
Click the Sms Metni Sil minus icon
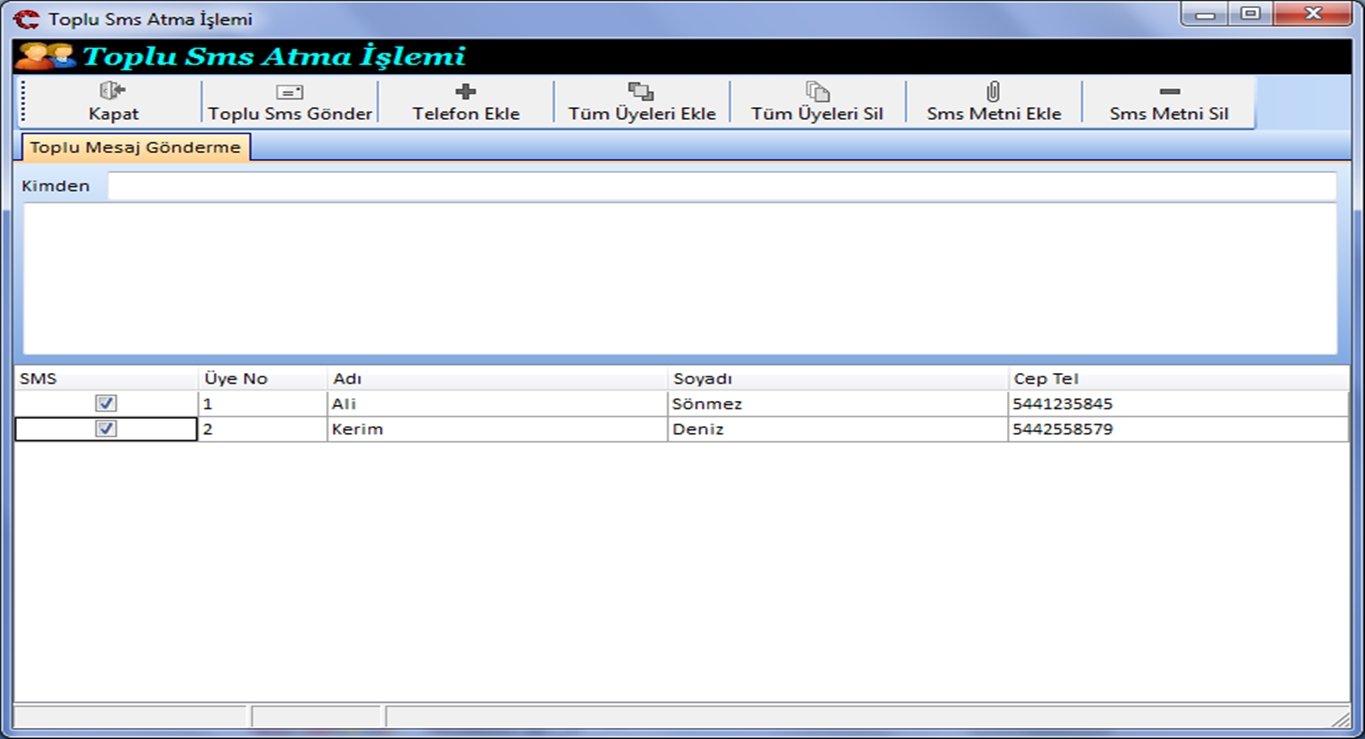[1169, 92]
